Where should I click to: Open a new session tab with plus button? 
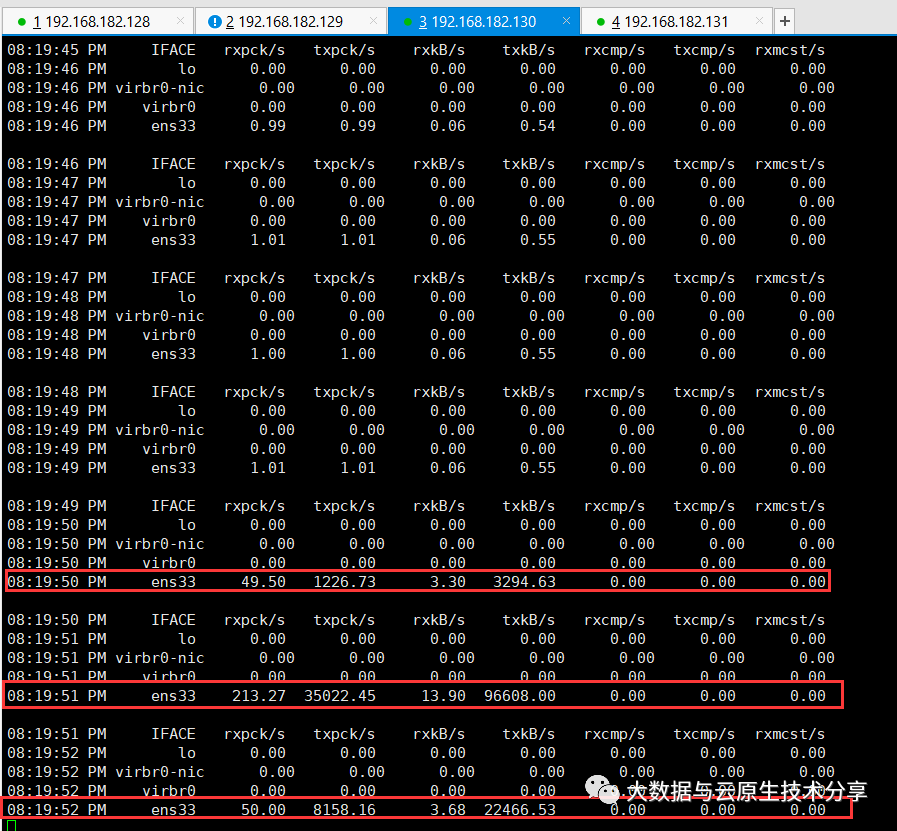click(785, 22)
